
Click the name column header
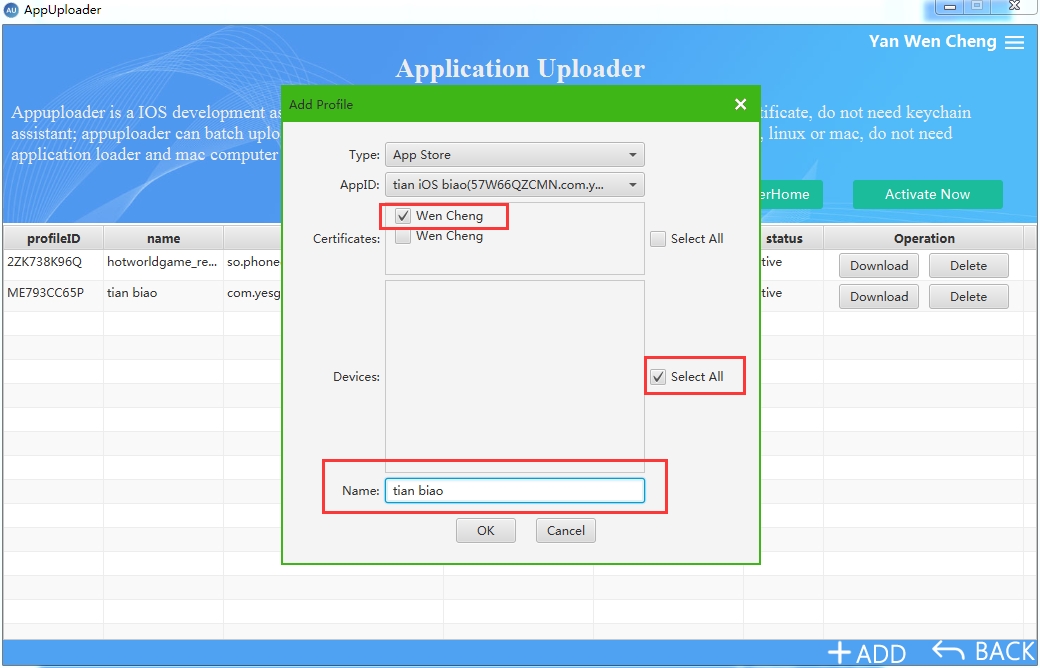(163, 238)
